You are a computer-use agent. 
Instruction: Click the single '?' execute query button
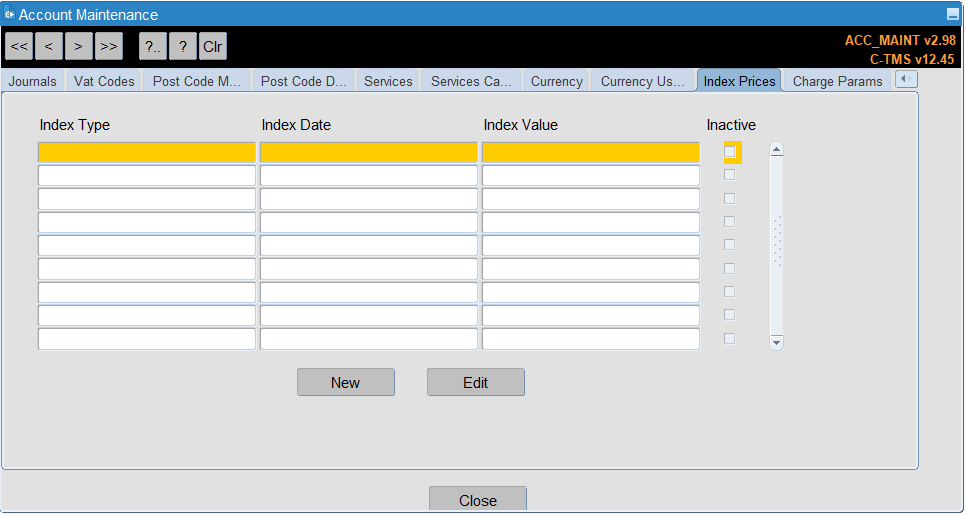[x=183, y=46]
